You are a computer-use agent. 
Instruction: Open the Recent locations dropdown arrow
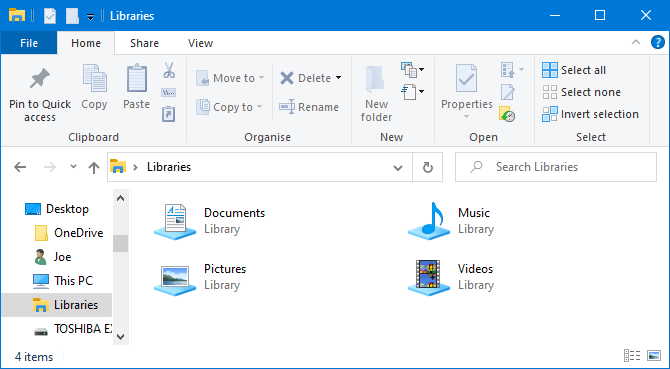click(73, 167)
